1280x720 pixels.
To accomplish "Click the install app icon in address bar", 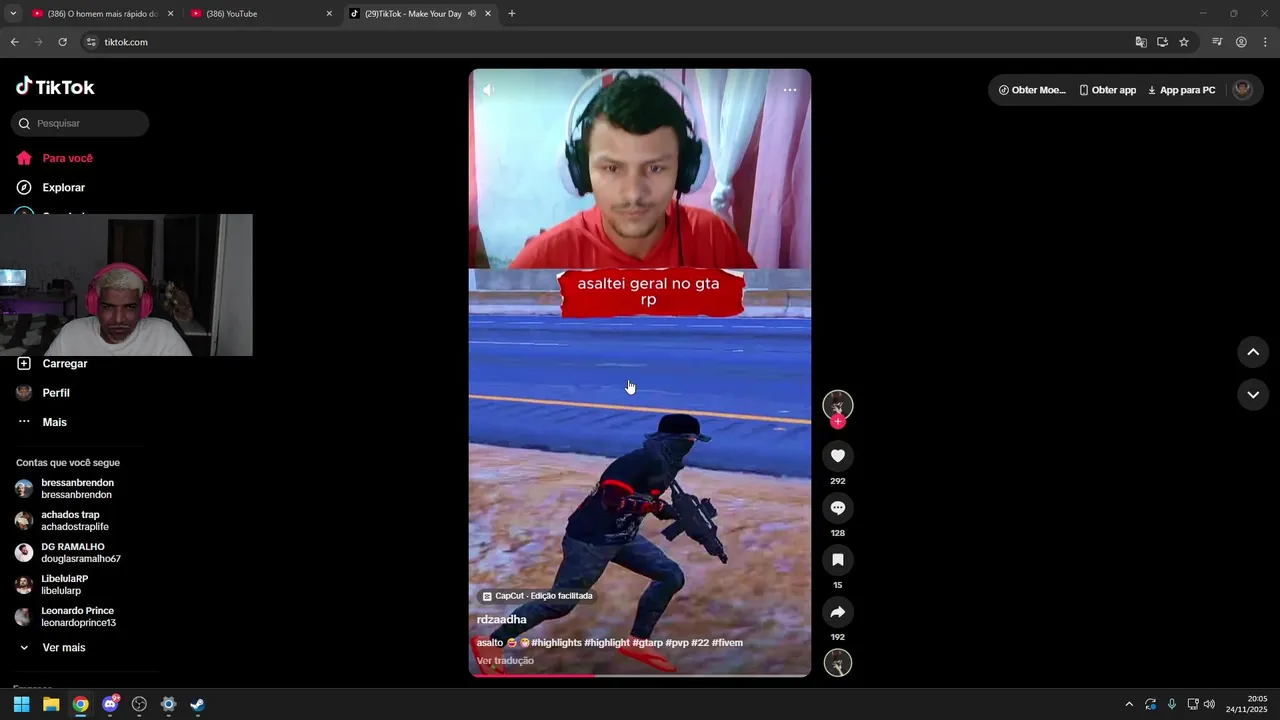I will 1162,42.
